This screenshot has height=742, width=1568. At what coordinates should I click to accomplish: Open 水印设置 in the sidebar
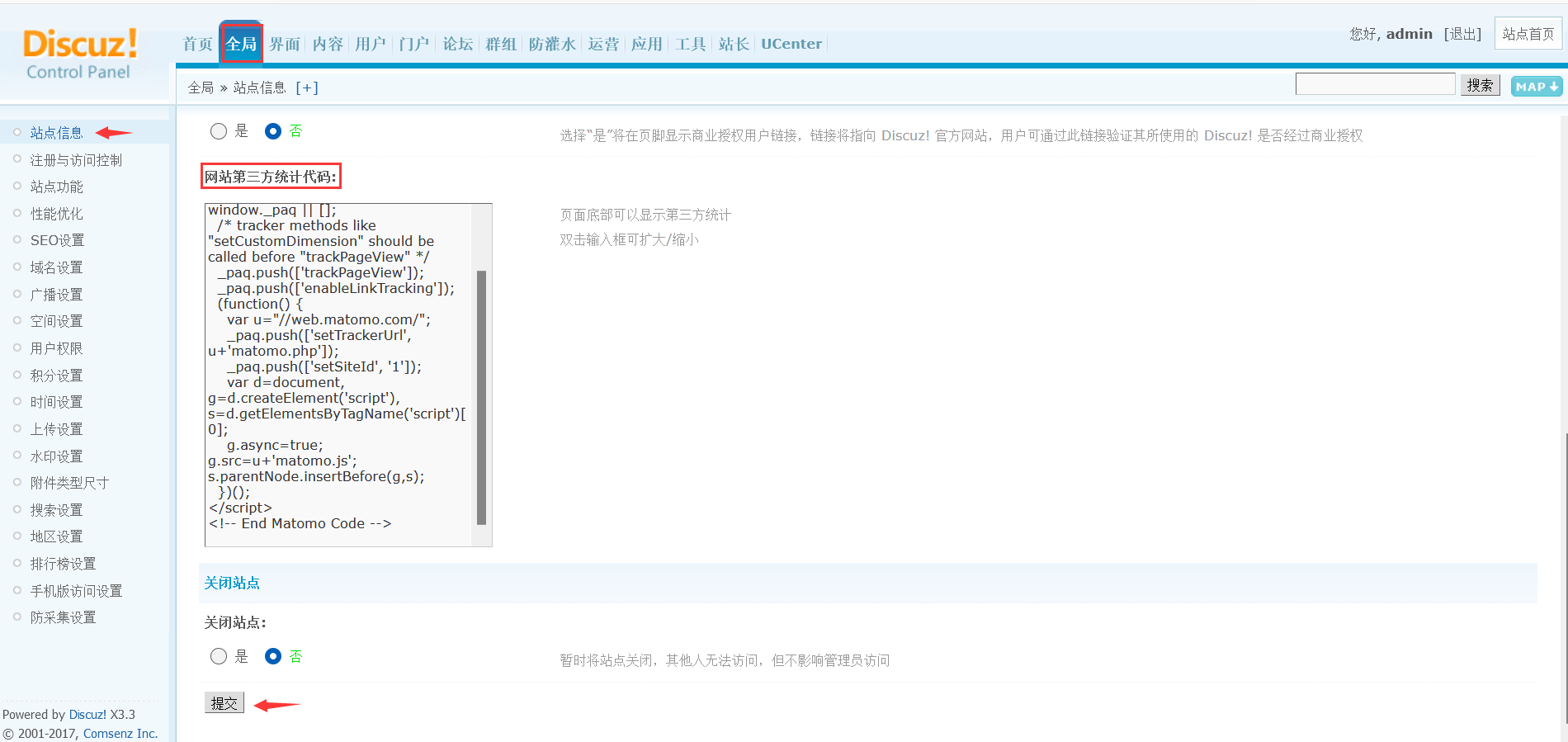point(57,456)
